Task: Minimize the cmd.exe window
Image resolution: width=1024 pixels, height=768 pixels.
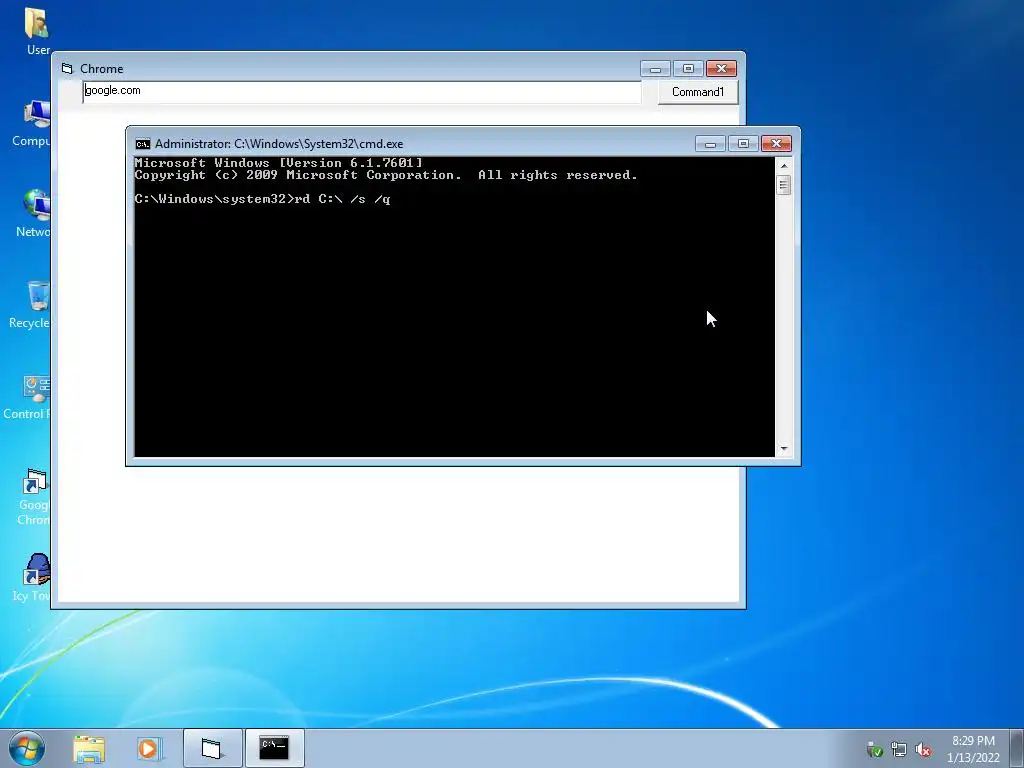Action: [711, 144]
